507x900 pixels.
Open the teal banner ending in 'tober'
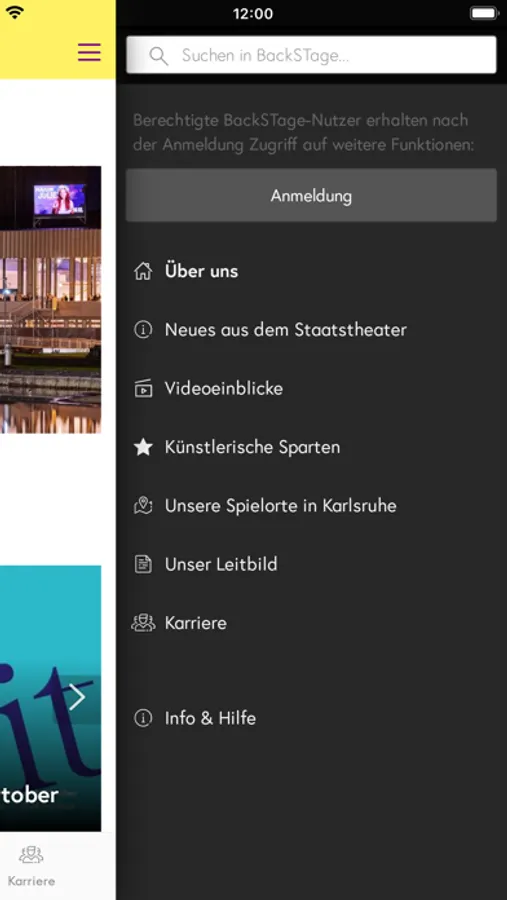tap(51, 699)
